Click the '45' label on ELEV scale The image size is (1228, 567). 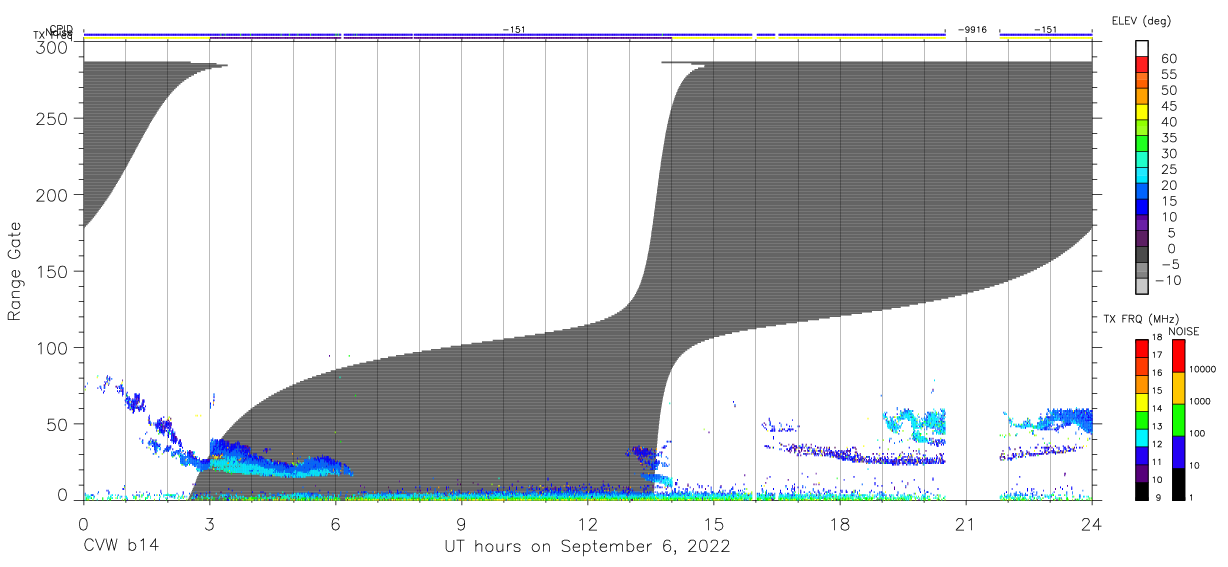(1168, 106)
